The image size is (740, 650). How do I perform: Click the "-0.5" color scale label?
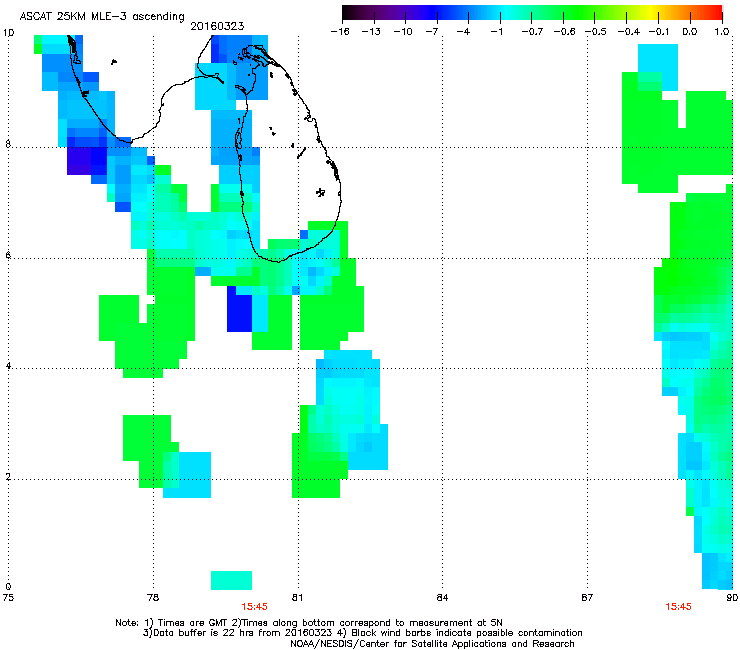click(x=596, y=32)
